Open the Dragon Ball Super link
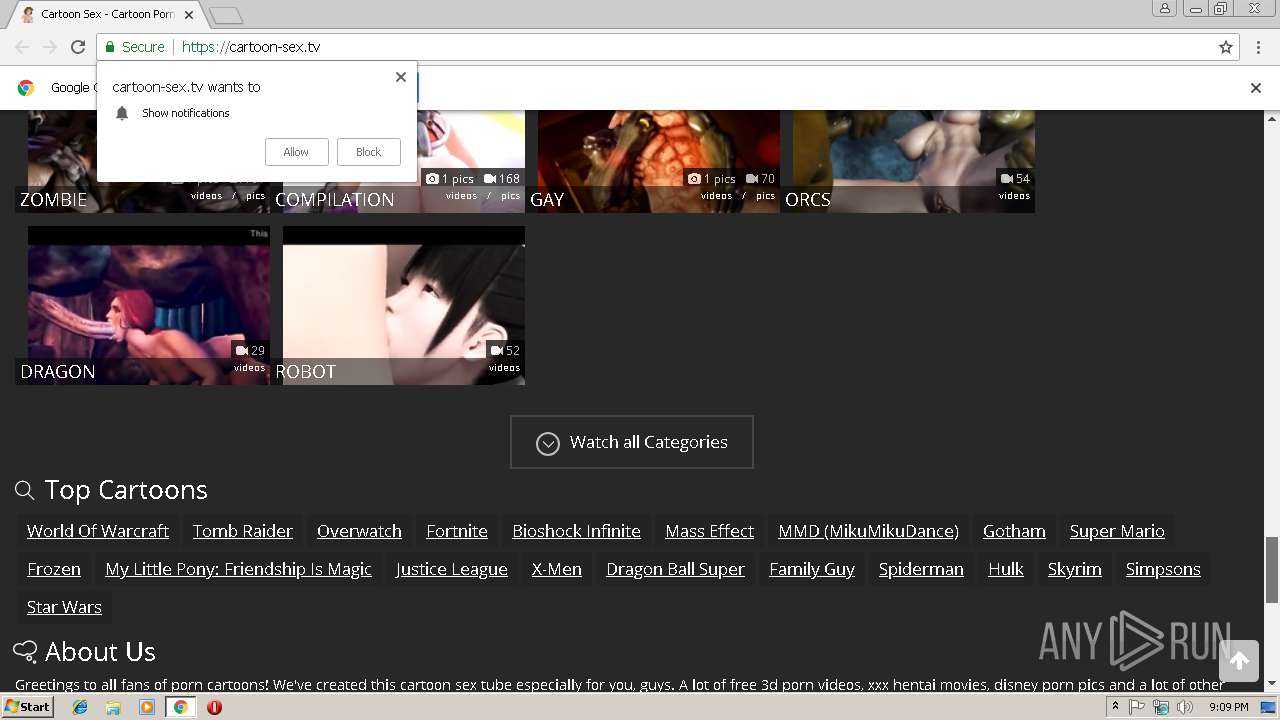The height and width of the screenshot is (720, 1280). pyautogui.click(x=676, y=569)
